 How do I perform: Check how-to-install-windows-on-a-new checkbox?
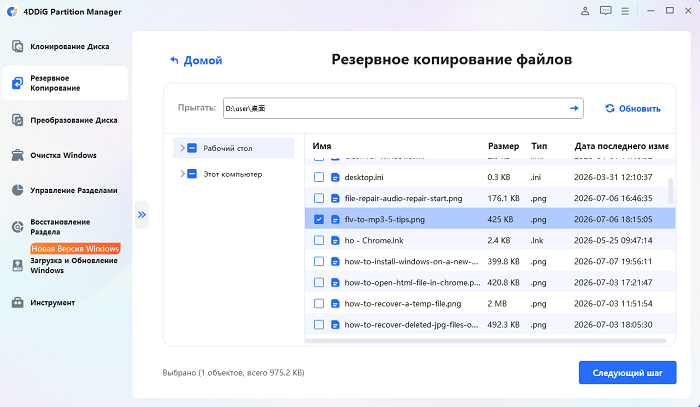[319, 262]
